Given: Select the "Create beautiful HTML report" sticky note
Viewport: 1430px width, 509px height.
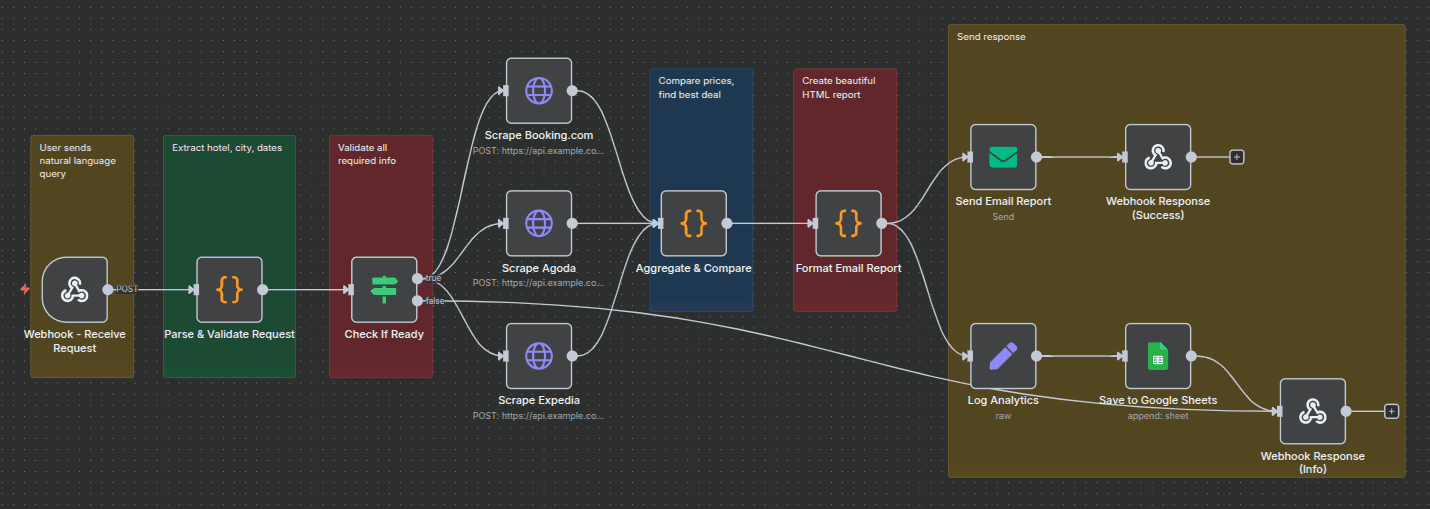Looking at the screenshot, I should pos(845,130).
